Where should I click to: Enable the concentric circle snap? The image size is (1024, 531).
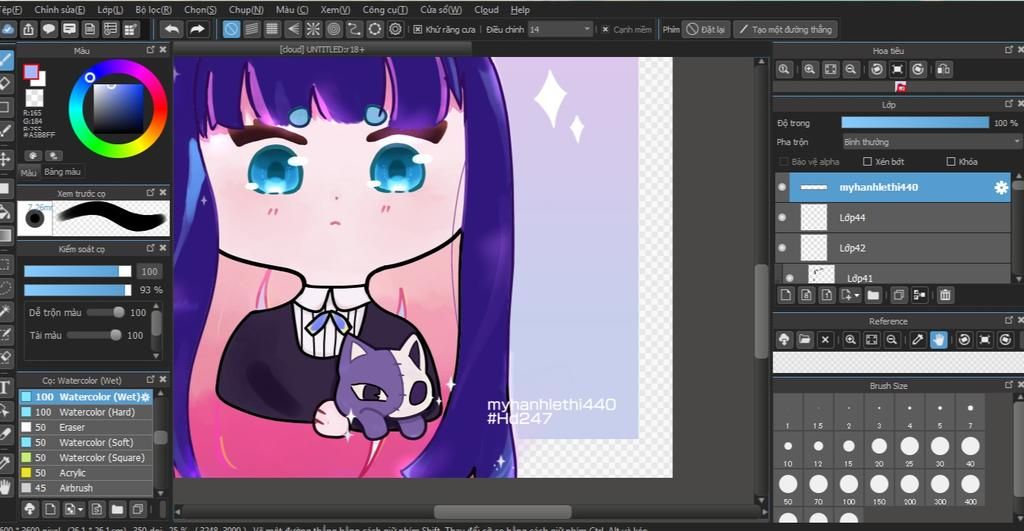334,29
